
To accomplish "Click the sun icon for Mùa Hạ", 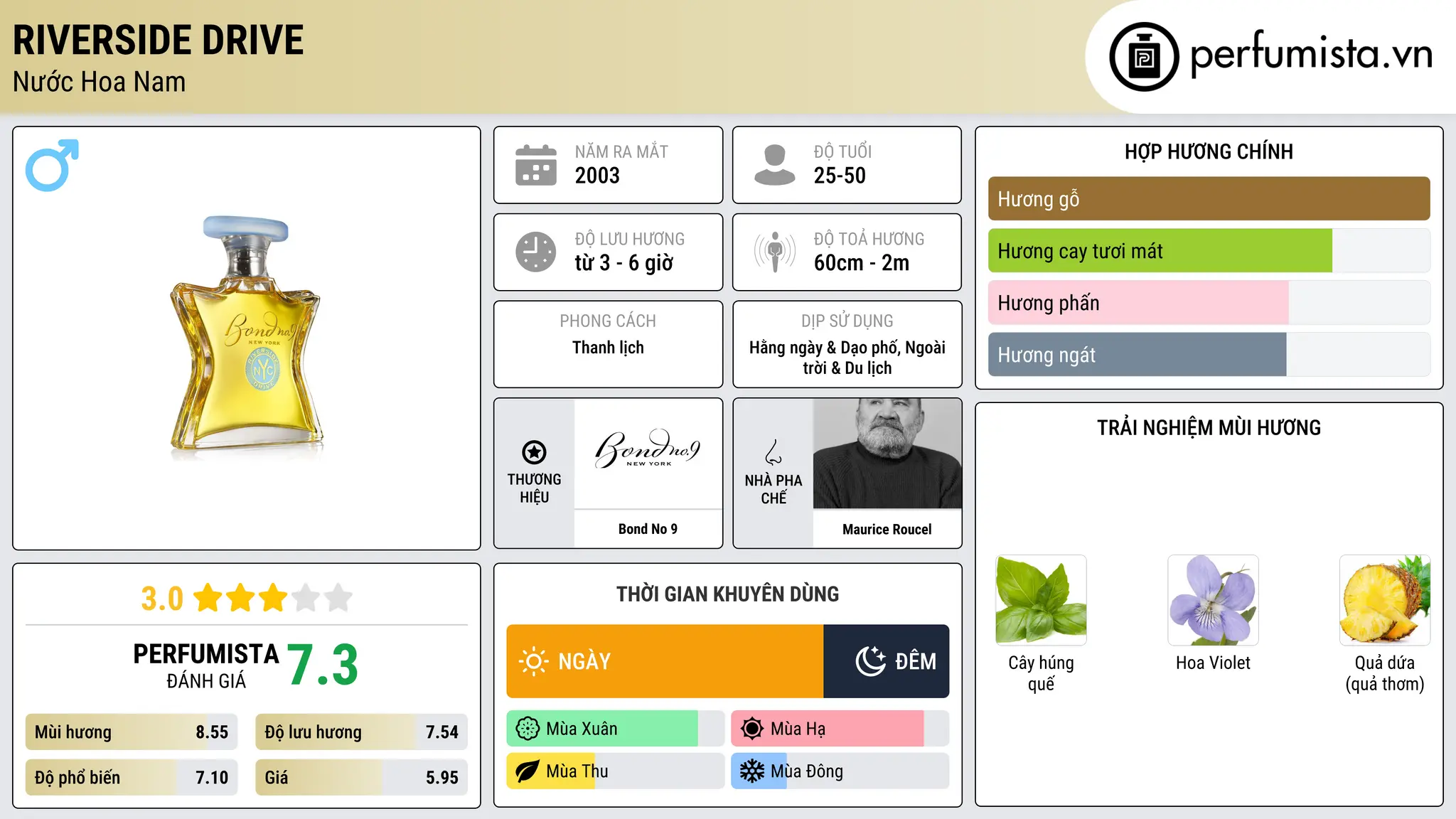I will click(752, 729).
